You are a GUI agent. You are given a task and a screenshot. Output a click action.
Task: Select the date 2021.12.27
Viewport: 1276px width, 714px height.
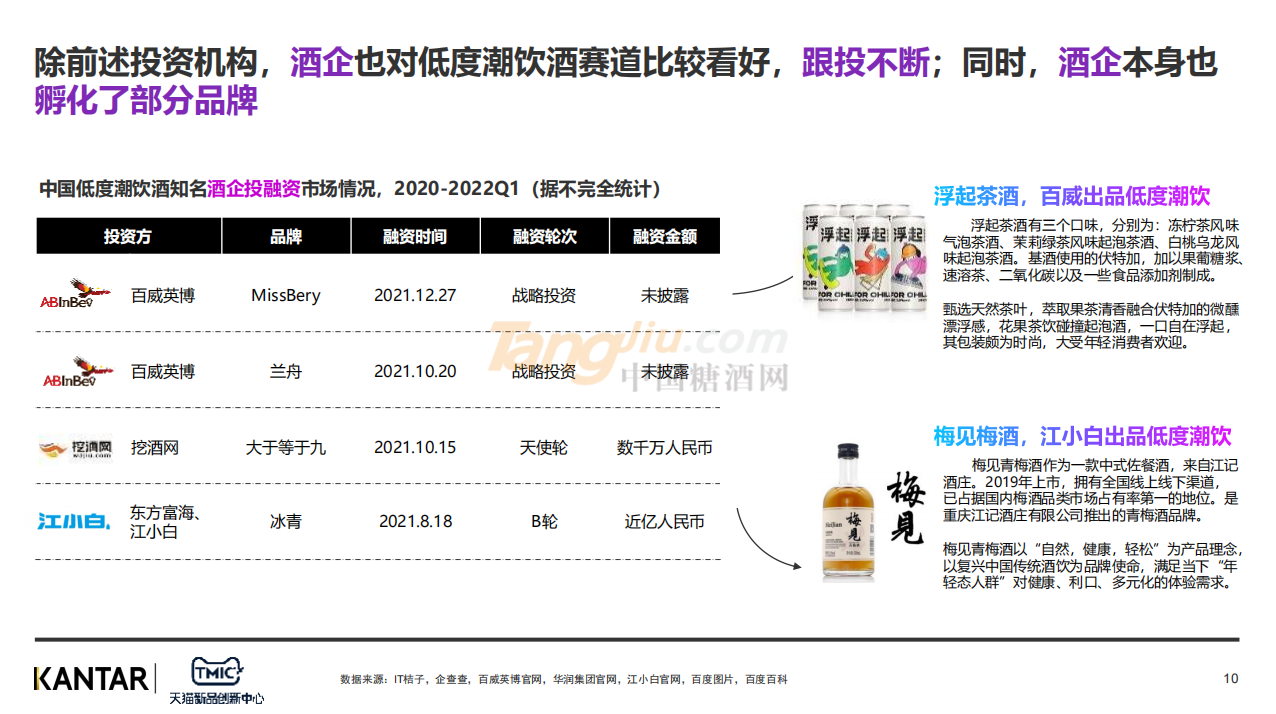click(415, 295)
